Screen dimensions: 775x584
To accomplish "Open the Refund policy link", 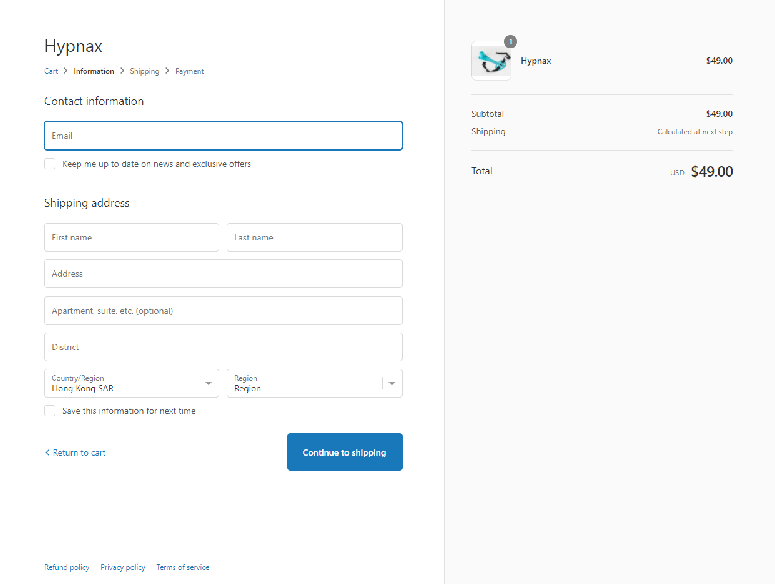I will point(67,567).
